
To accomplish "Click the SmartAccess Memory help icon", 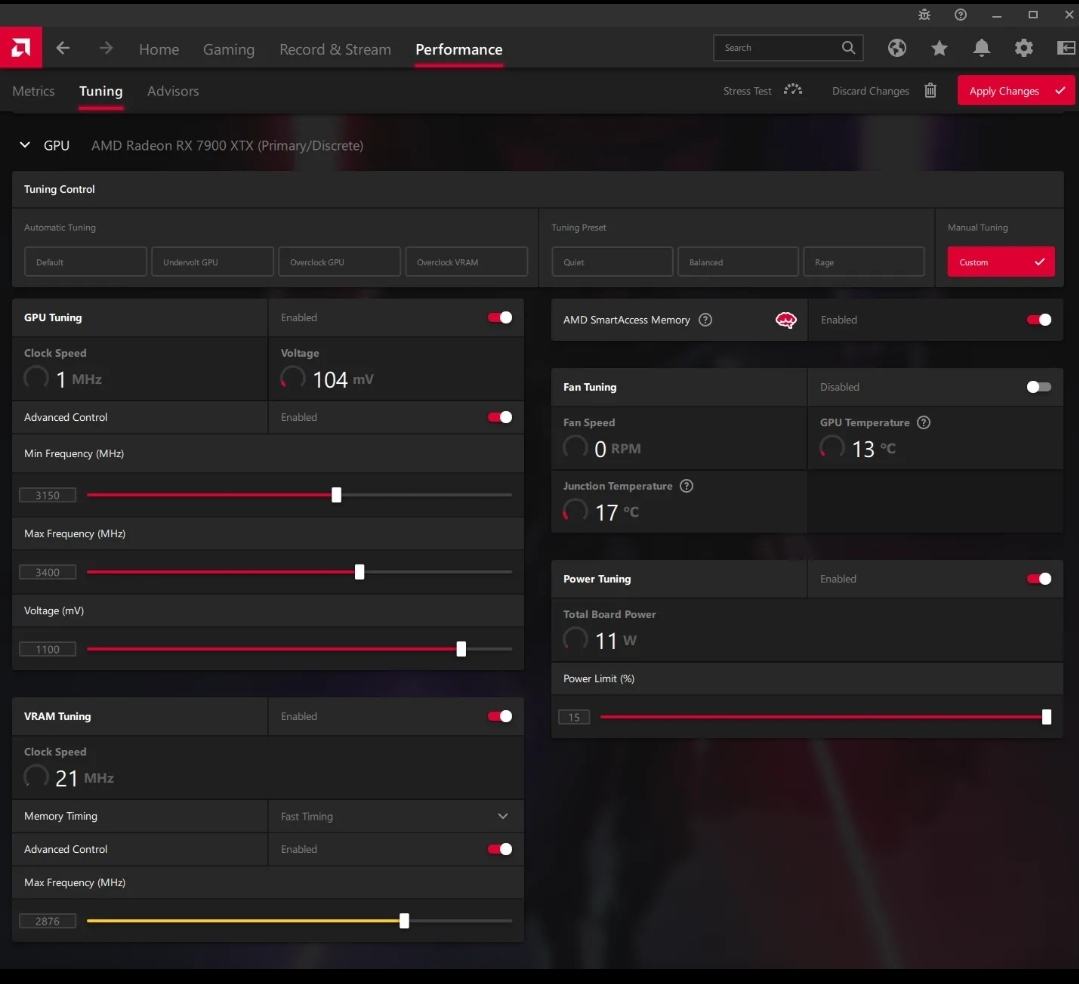I will click(705, 320).
